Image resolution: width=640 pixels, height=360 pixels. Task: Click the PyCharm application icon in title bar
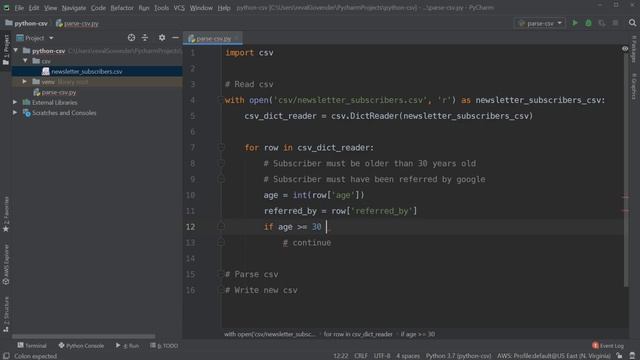(6, 8)
